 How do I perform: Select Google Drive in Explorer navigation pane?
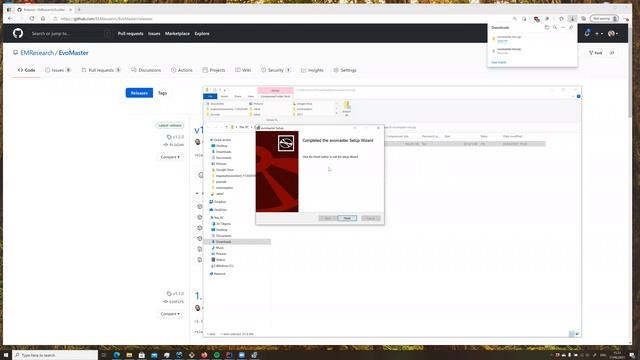coord(222,169)
